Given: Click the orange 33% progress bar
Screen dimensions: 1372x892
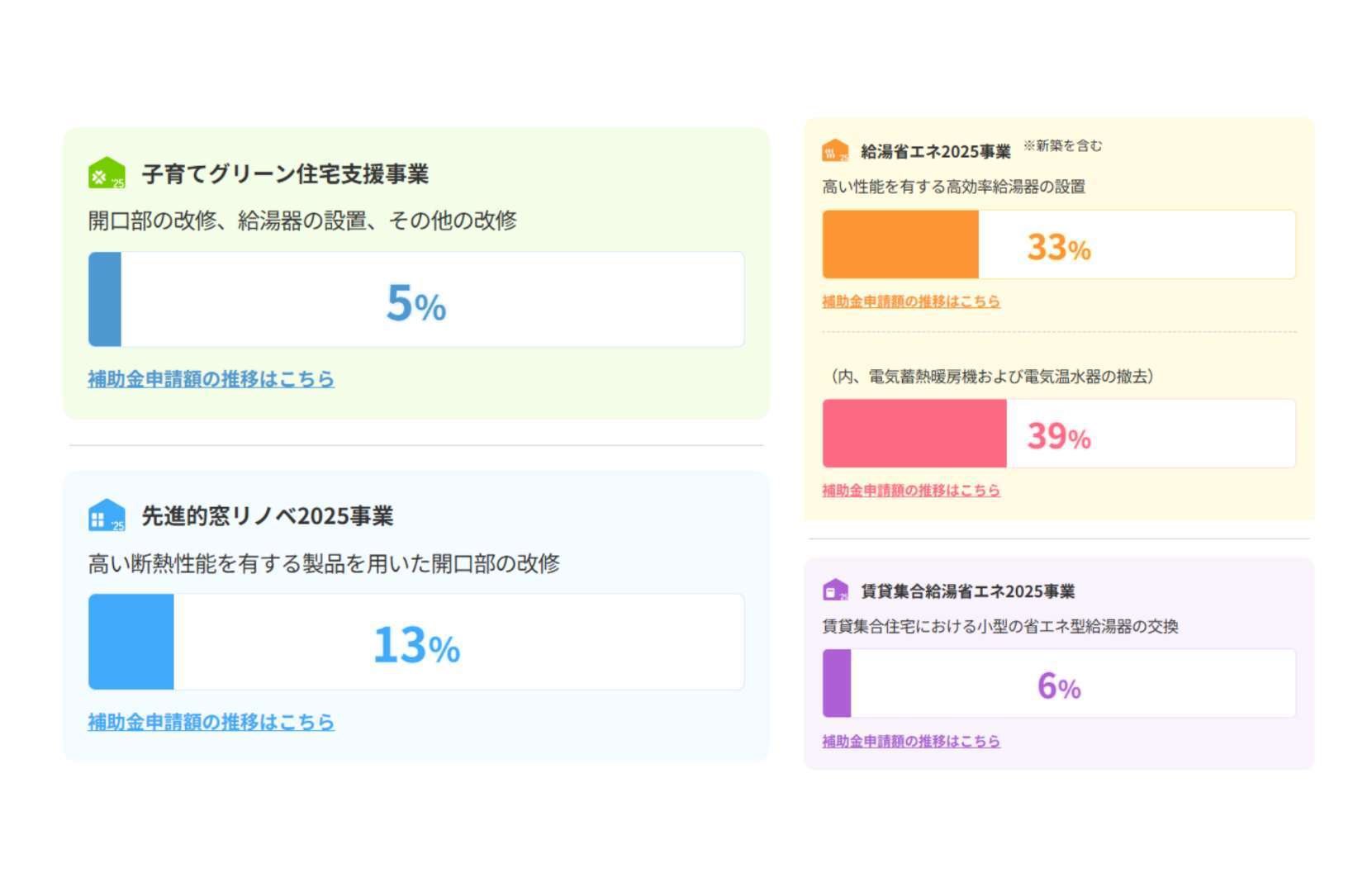Looking at the screenshot, I should coord(1058,244).
